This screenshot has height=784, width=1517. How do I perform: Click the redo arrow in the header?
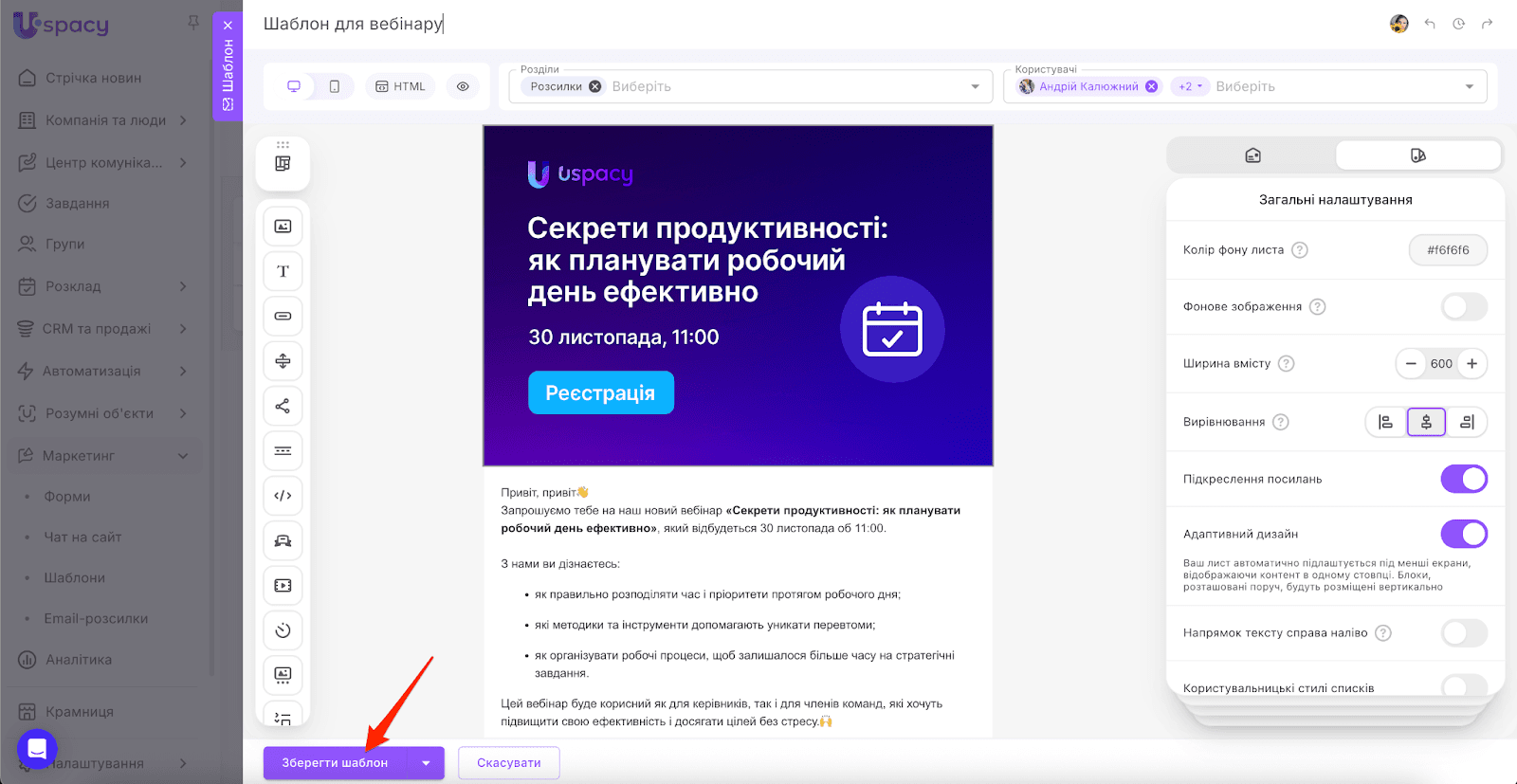[x=1487, y=24]
